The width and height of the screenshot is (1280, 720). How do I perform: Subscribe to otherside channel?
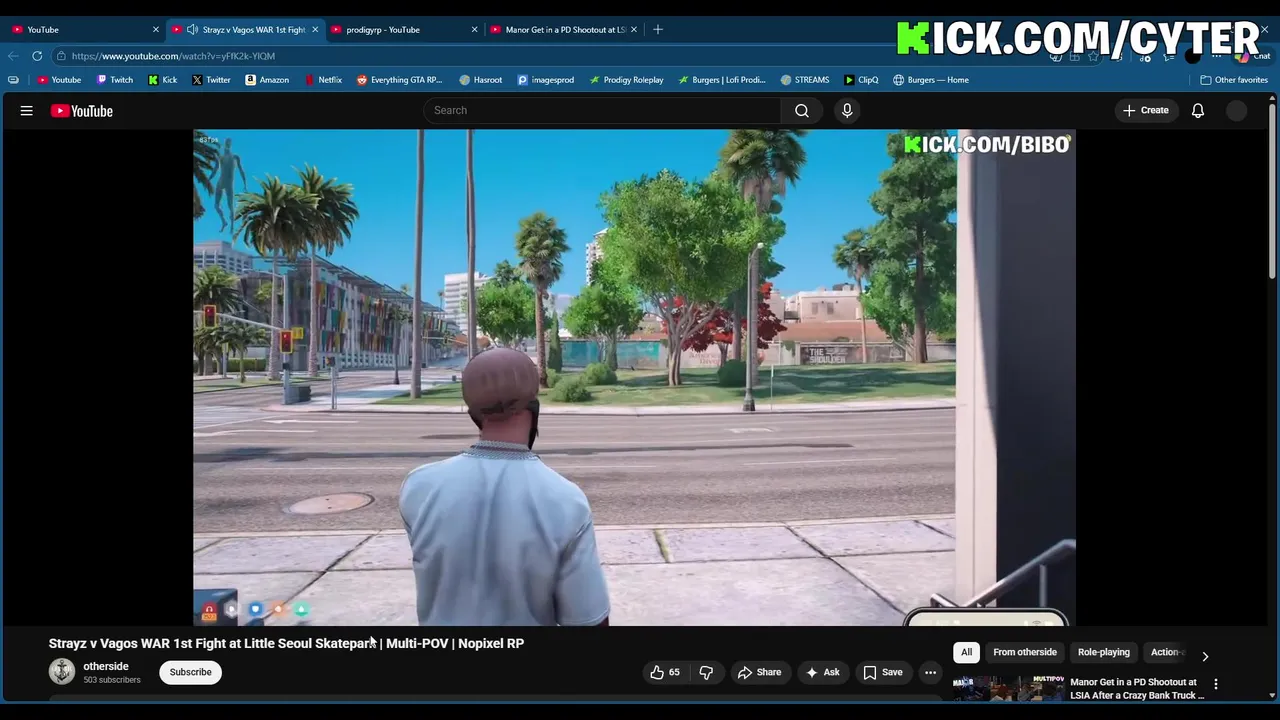tap(190, 672)
